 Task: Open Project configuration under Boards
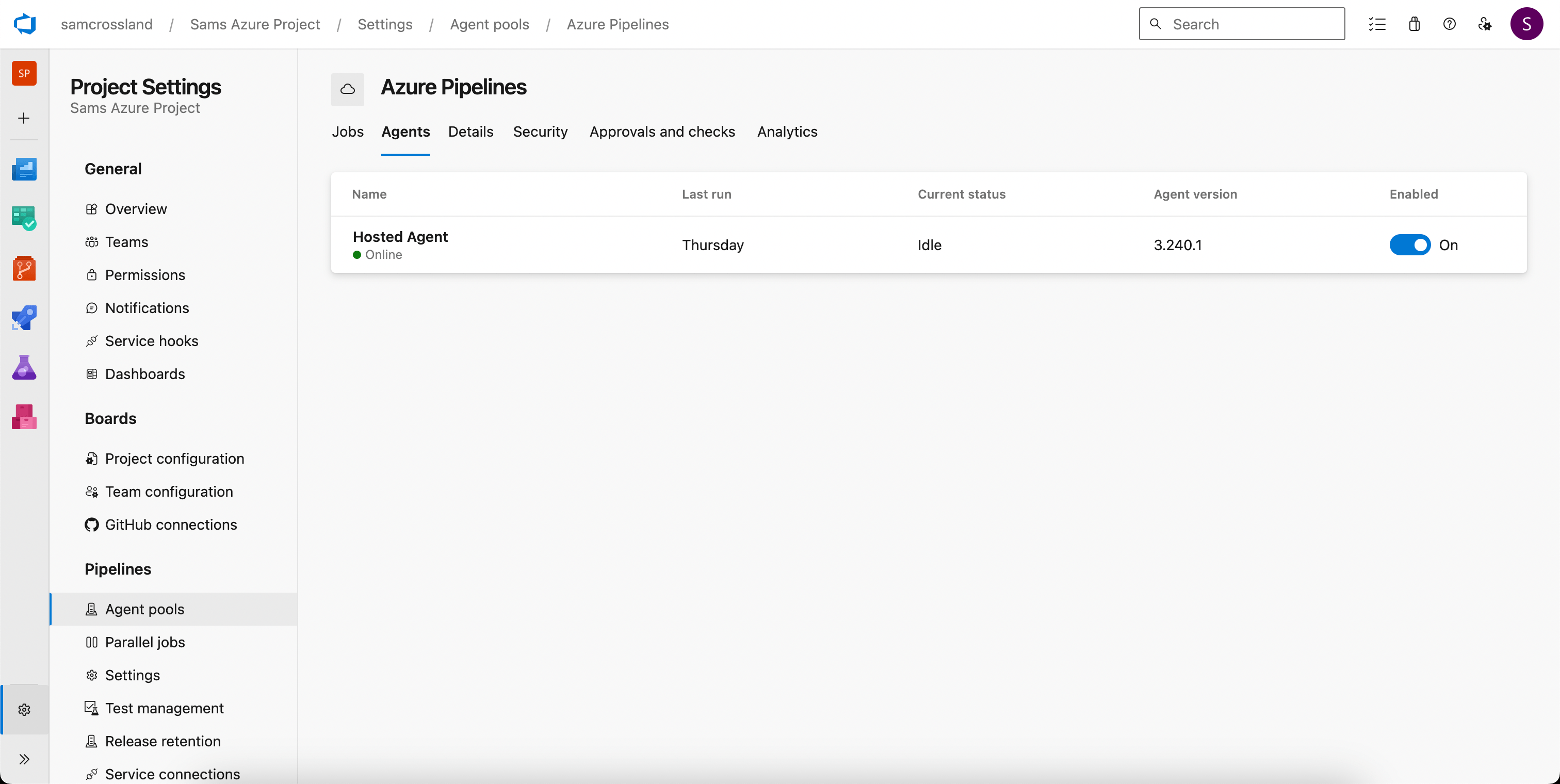(174, 459)
